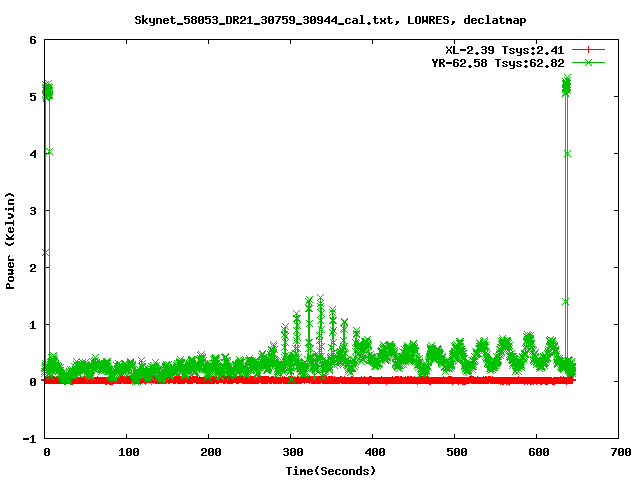
Task: Click the x-axis tick label 200
Action: coord(211,452)
